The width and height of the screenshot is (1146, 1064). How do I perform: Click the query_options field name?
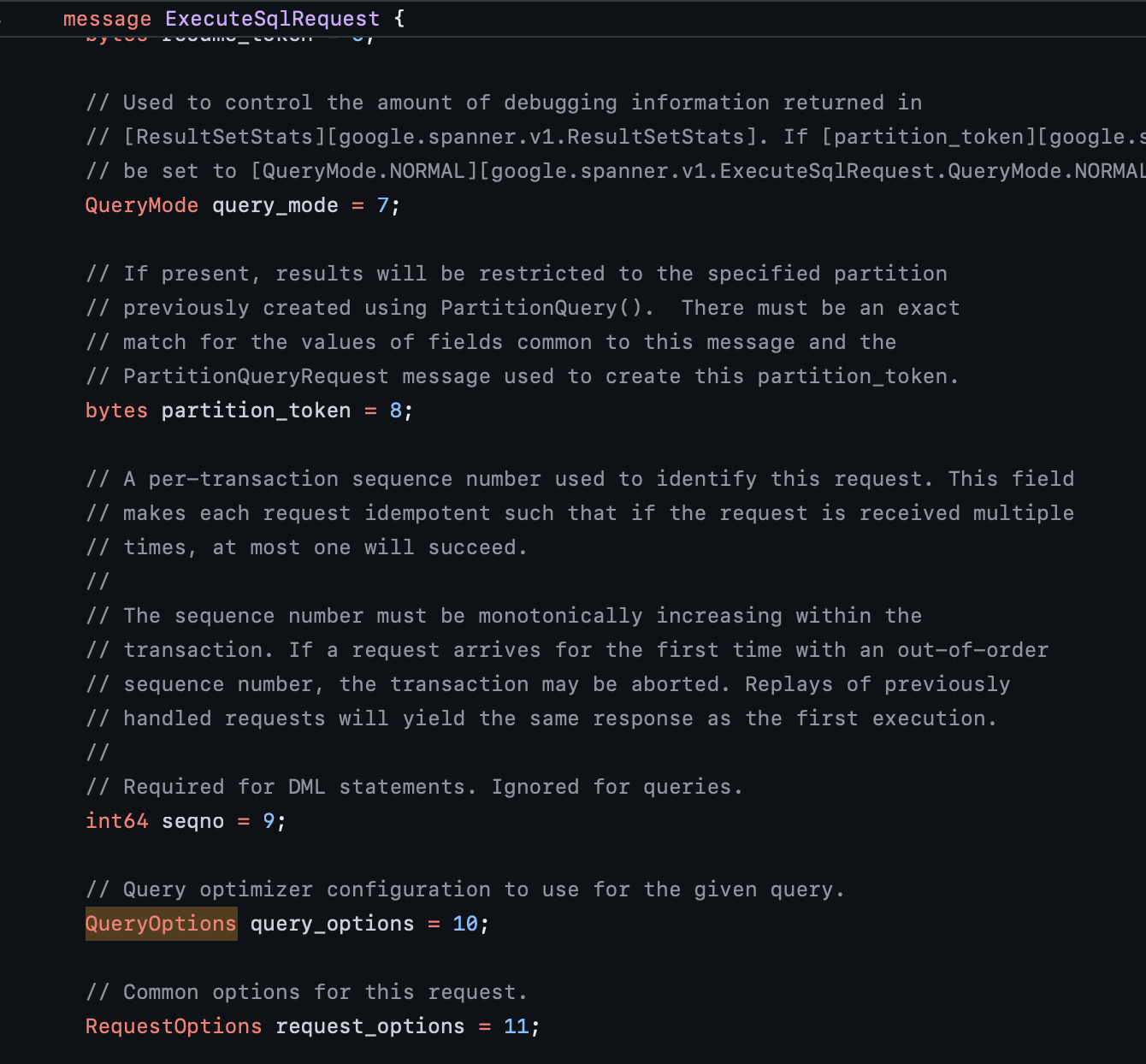pos(332,924)
